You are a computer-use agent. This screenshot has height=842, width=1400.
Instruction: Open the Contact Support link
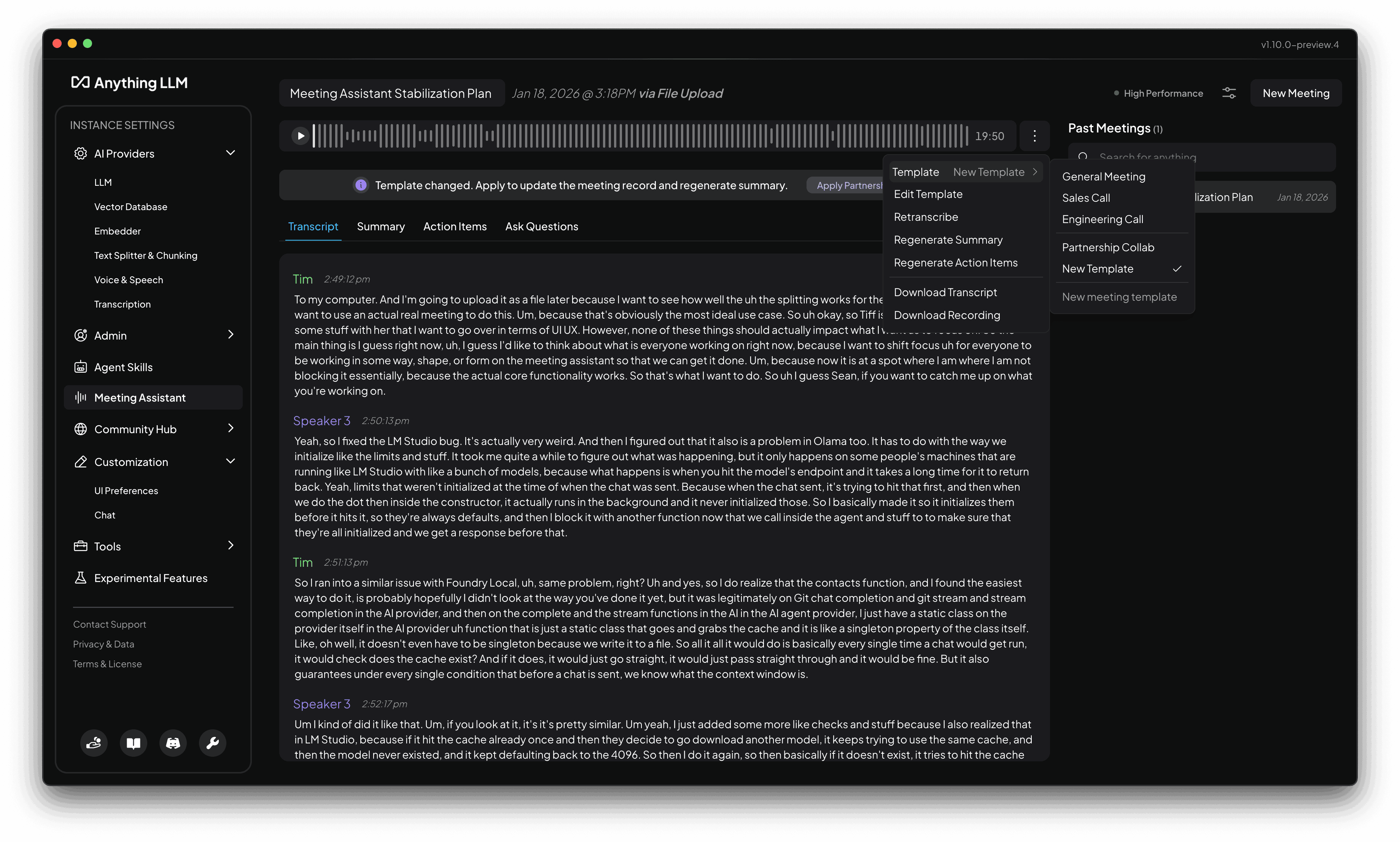pyautogui.click(x=110, y=624)
